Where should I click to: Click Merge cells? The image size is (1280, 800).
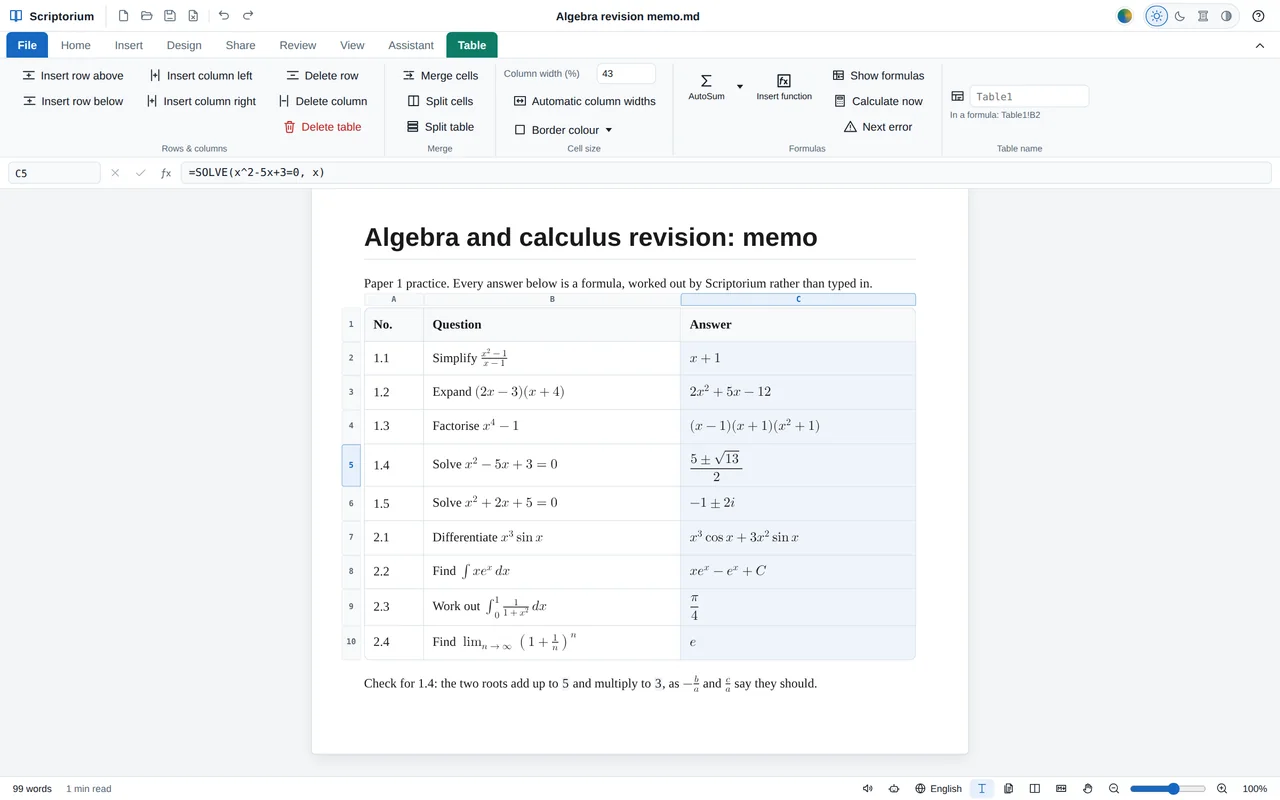click(x=440, y=76)
